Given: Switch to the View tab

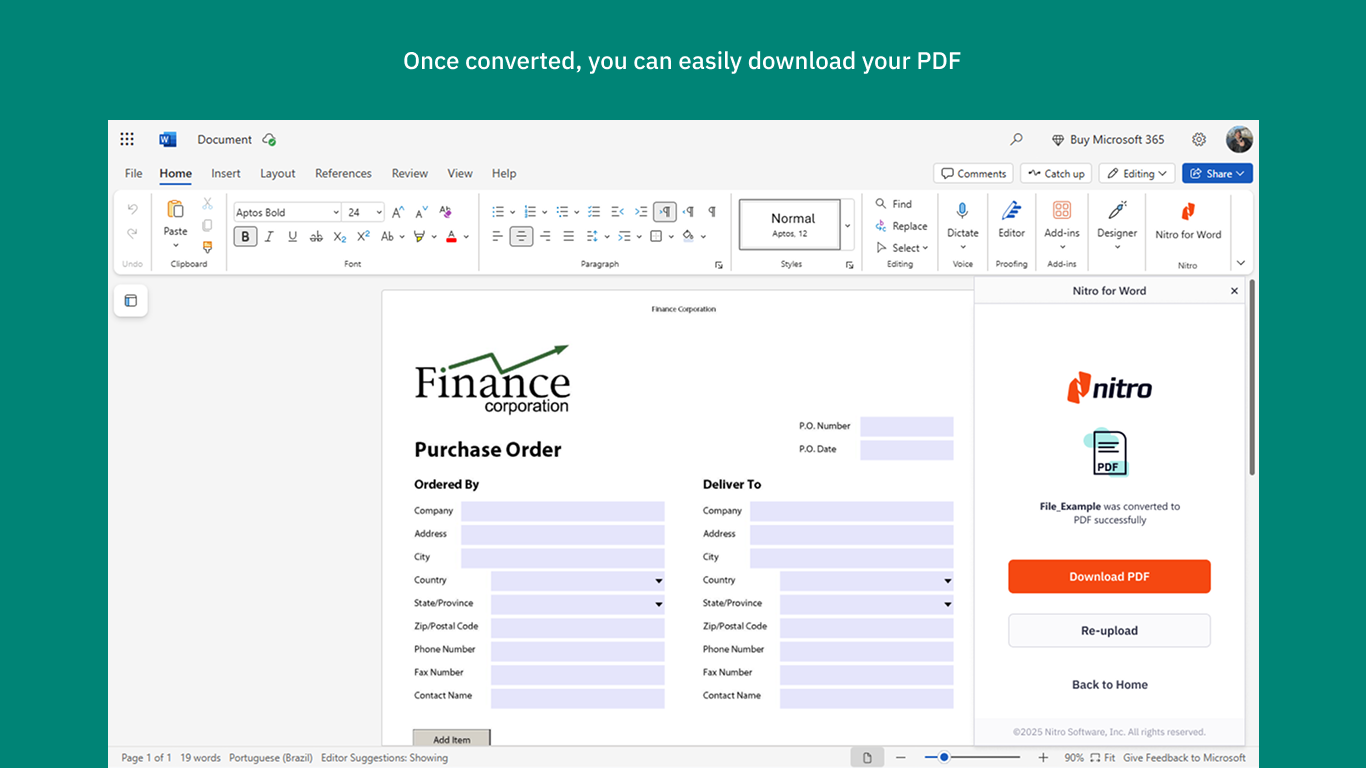Looking at the screenshot, I should coord(460,173).
